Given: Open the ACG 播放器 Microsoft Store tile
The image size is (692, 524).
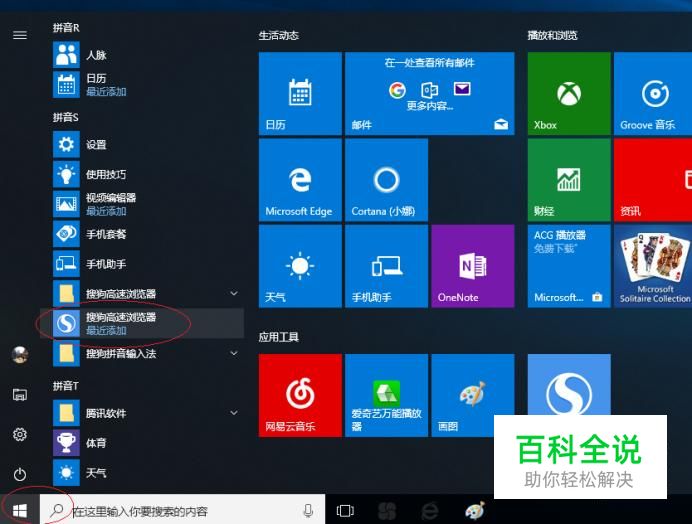Looking at the screenshot, I should 569,266.
